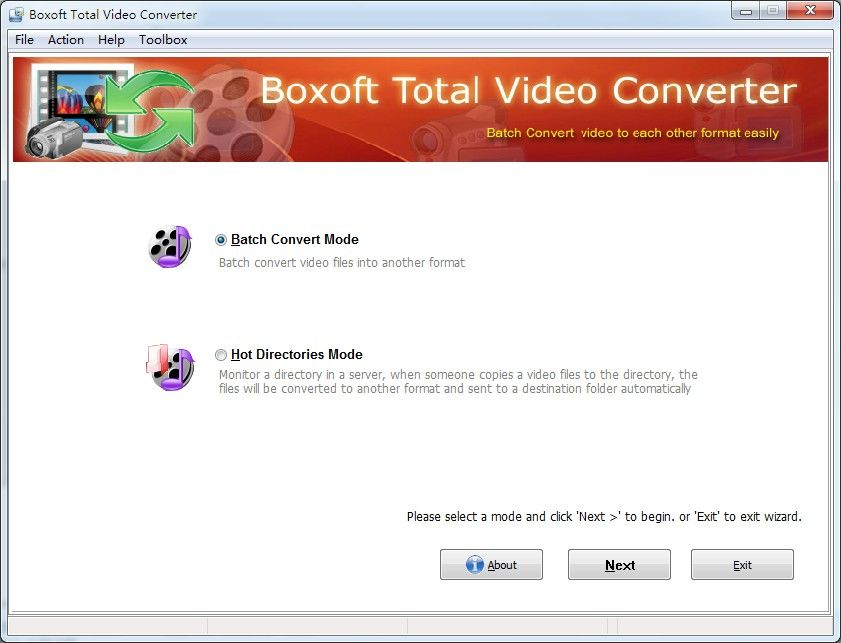Select Batch Convert Mode radio button

click(220, 240)
